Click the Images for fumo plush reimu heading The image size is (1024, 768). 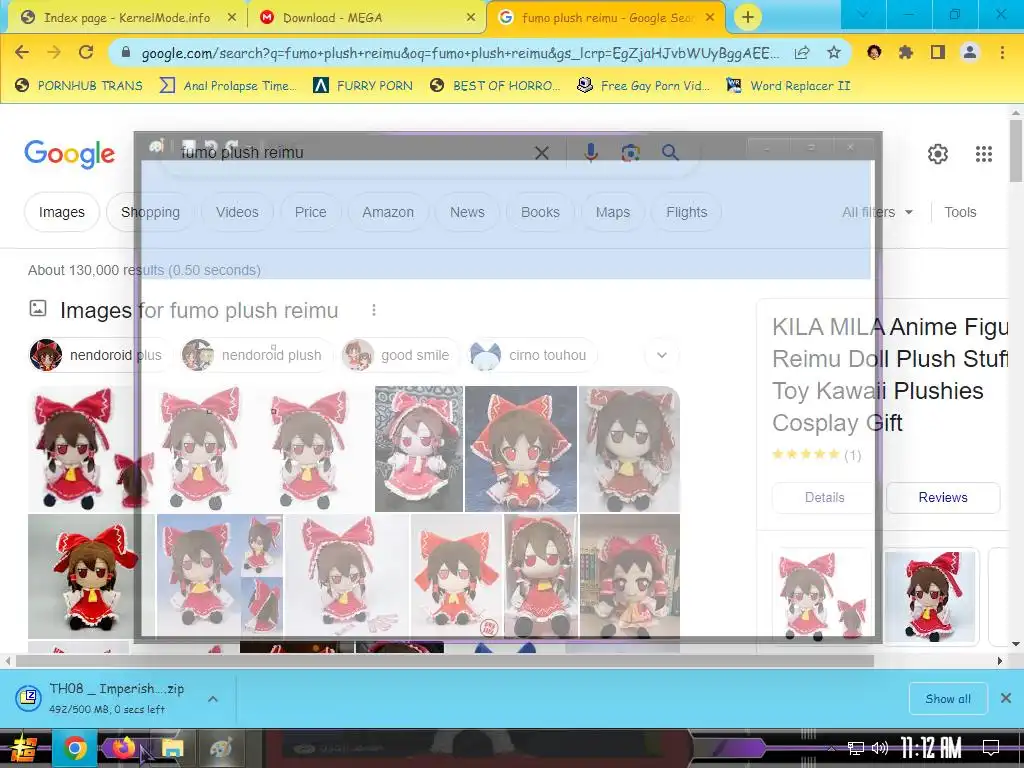point(199,310)
